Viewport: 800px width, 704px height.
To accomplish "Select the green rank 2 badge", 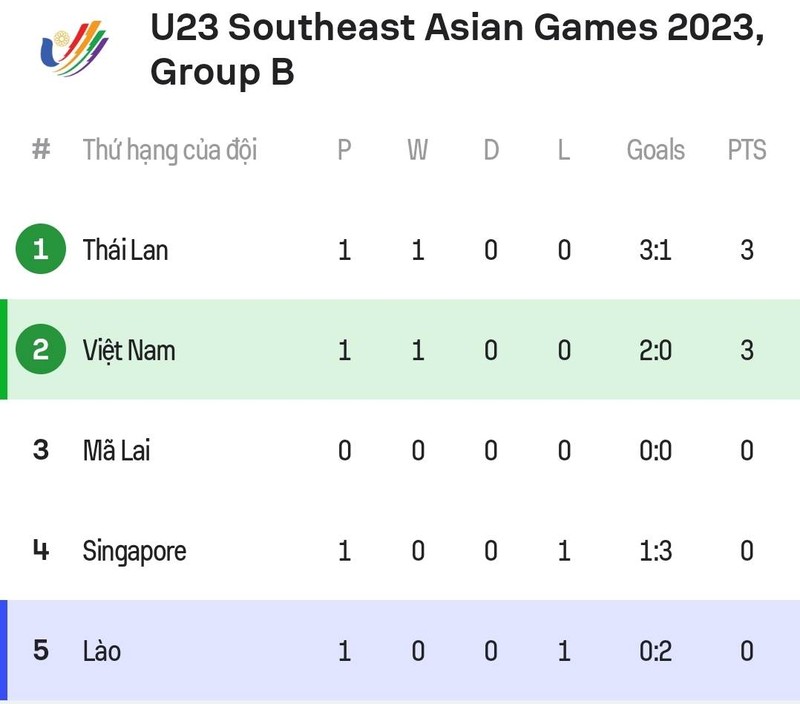I will [x=41, y=349].
